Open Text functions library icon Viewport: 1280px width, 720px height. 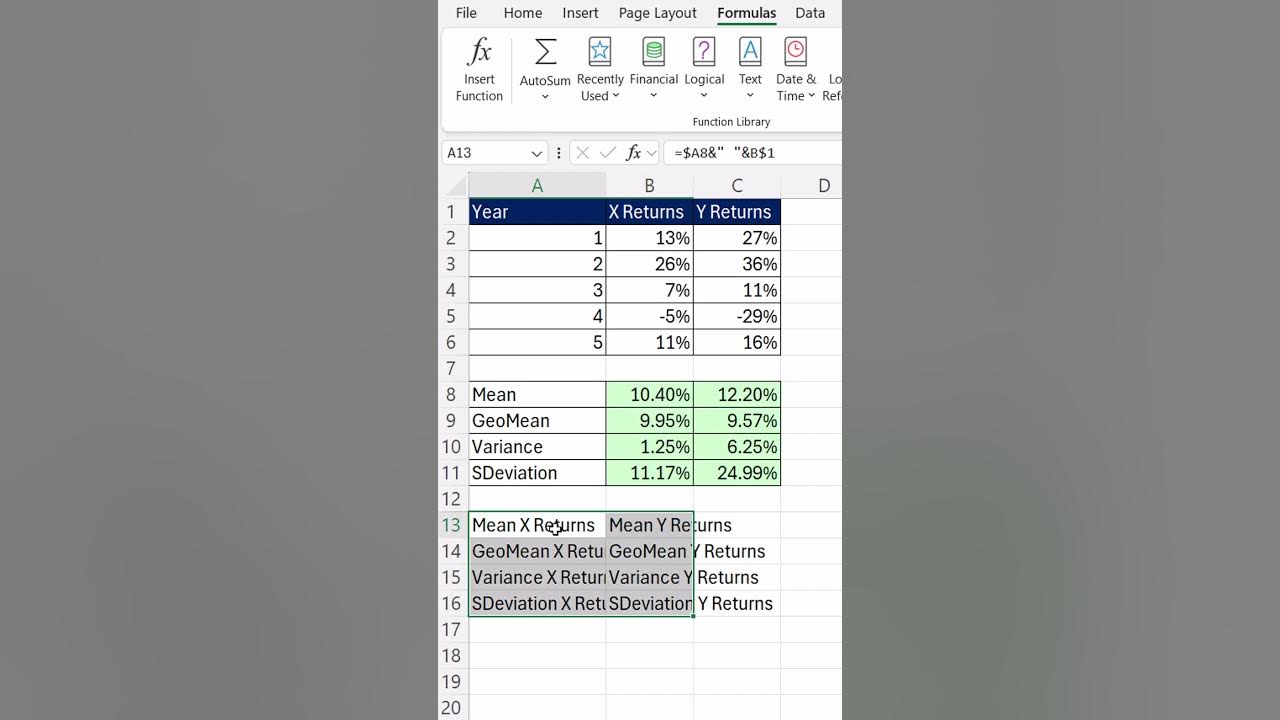(x=750, y=52)
